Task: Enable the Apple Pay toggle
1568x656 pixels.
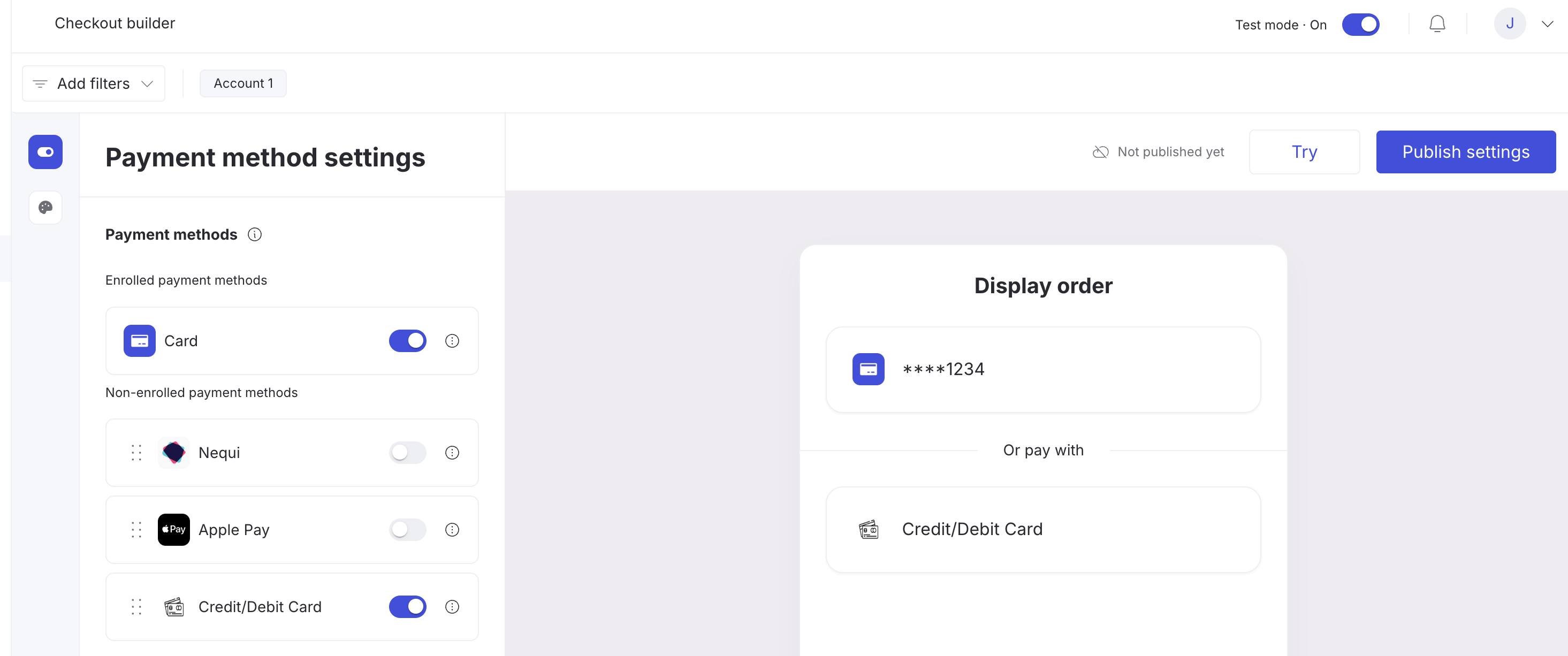Action: (x=407, y=529)
